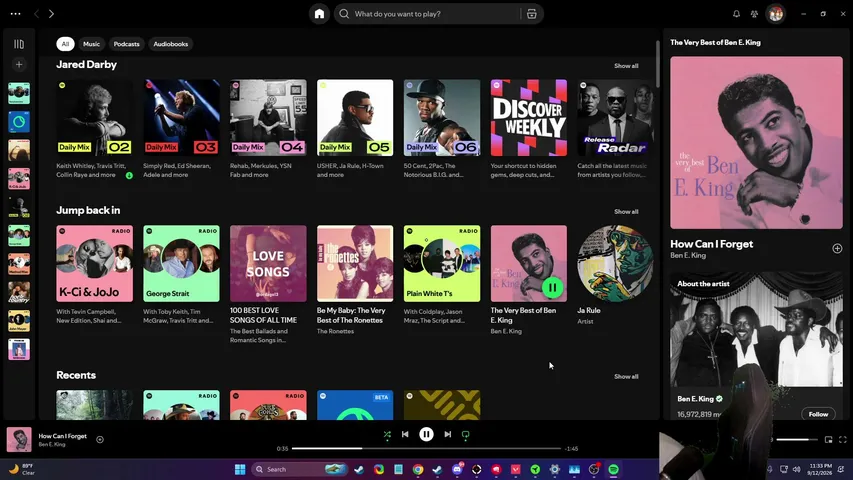The image size is (853, 480).
Task: Adjust the volume slider
Action: point(796,439)
